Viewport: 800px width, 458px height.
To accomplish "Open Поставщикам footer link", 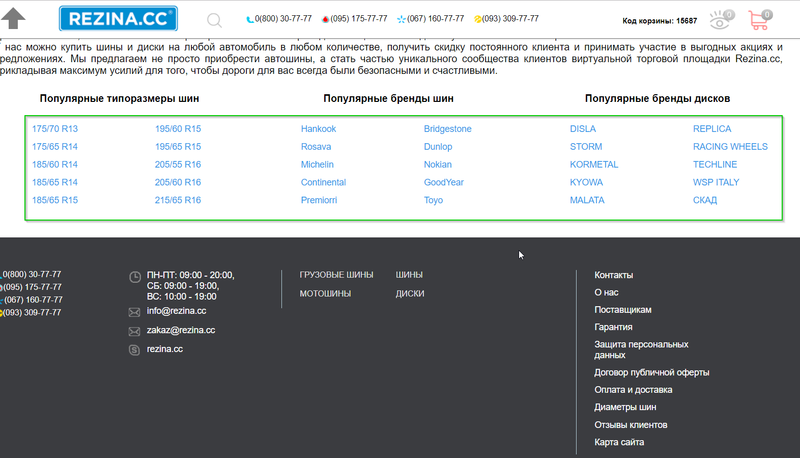I will tap(622, 310).
